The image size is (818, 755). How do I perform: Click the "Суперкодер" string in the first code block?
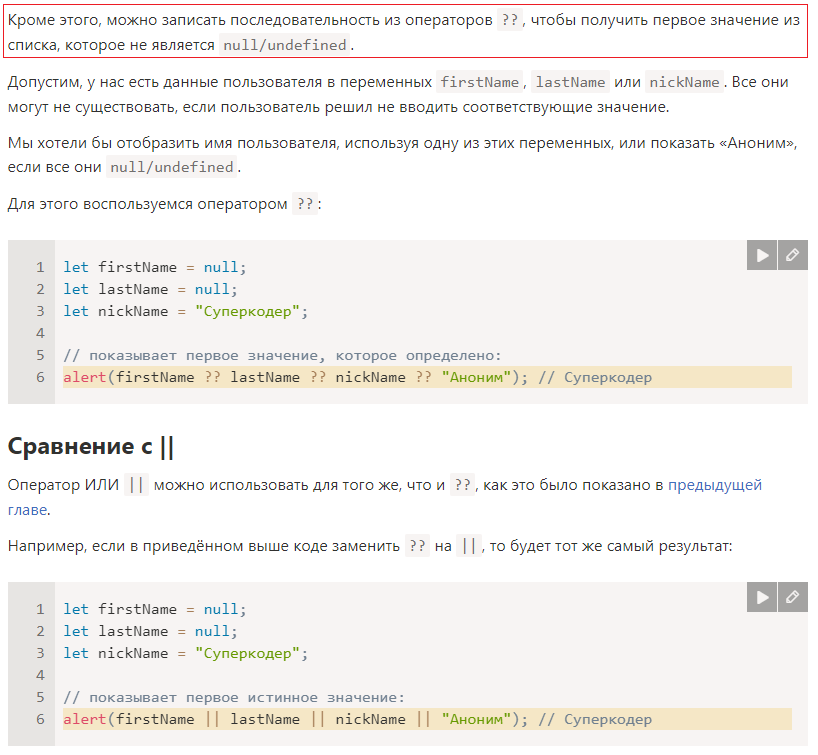(247, 311)
